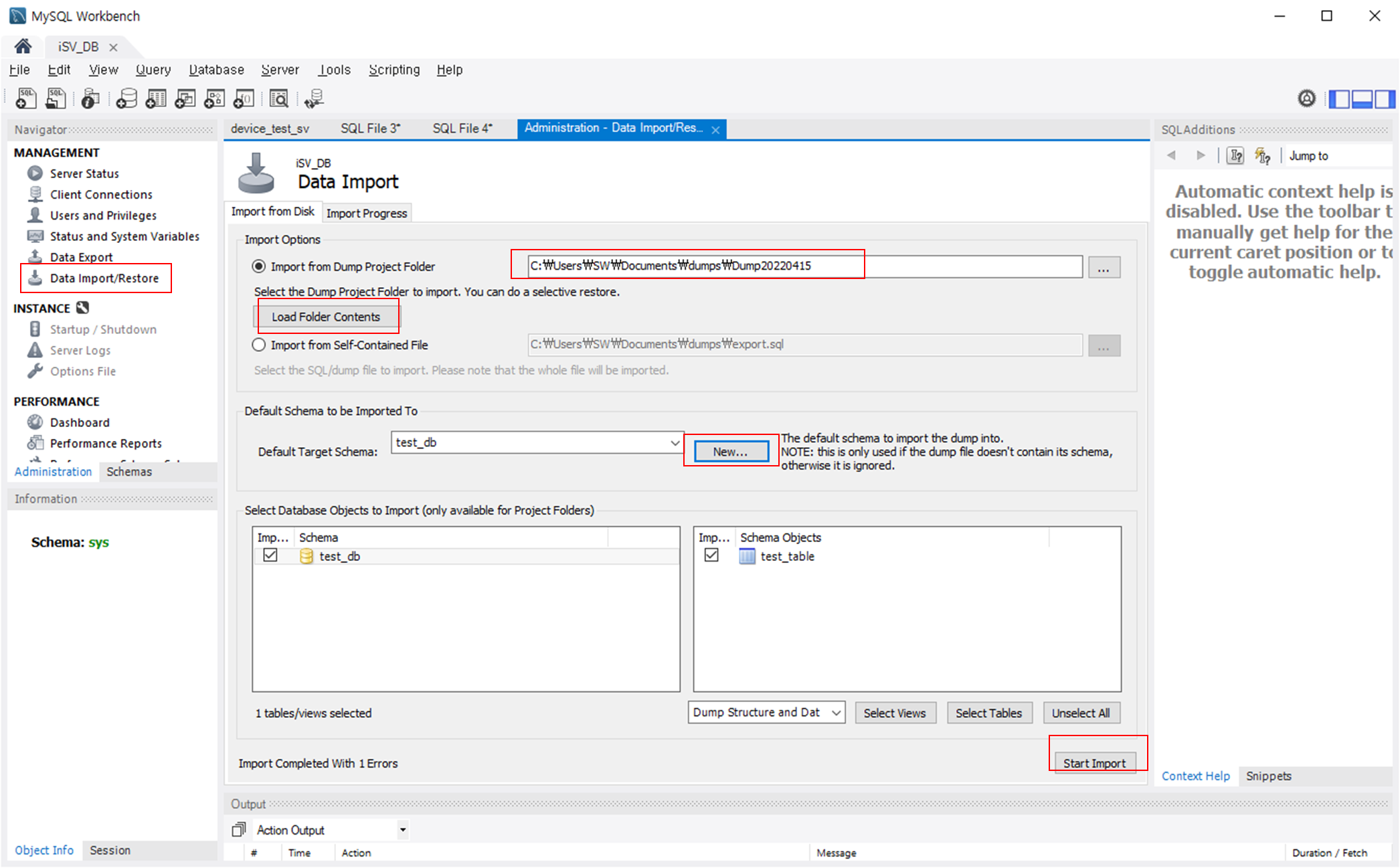Uncheck the test_db schema checkbox
1400x868 pixels.
[270, 555]
